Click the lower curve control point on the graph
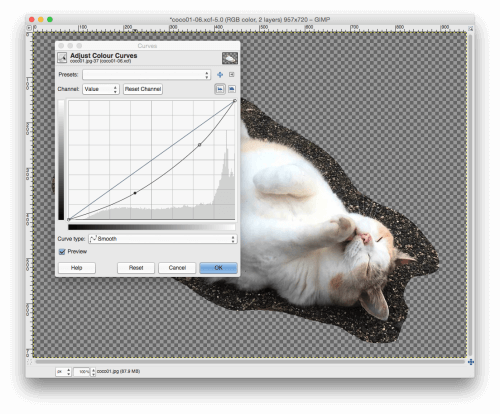The width and height of the screenshot is (500, 414). 135,193
